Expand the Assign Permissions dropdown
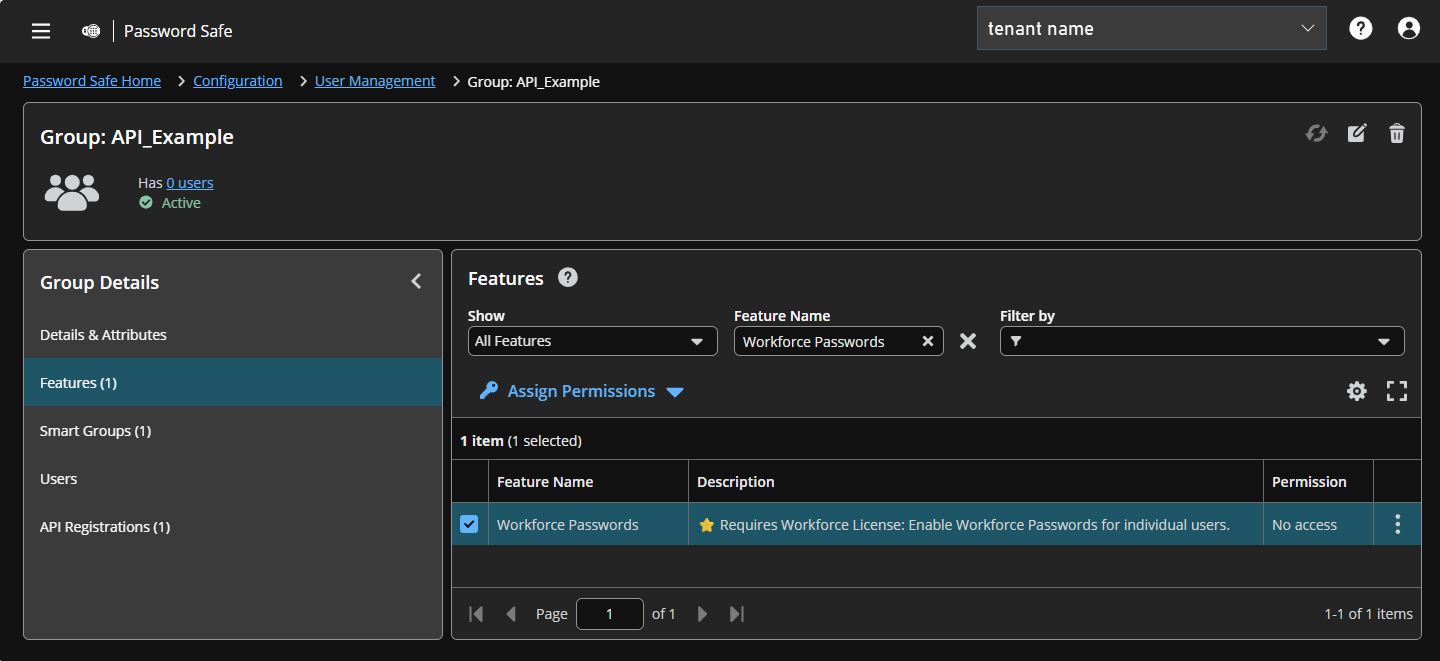This screenshot has width=1440, height=661. pyautogui.click(x=676, y=391)
